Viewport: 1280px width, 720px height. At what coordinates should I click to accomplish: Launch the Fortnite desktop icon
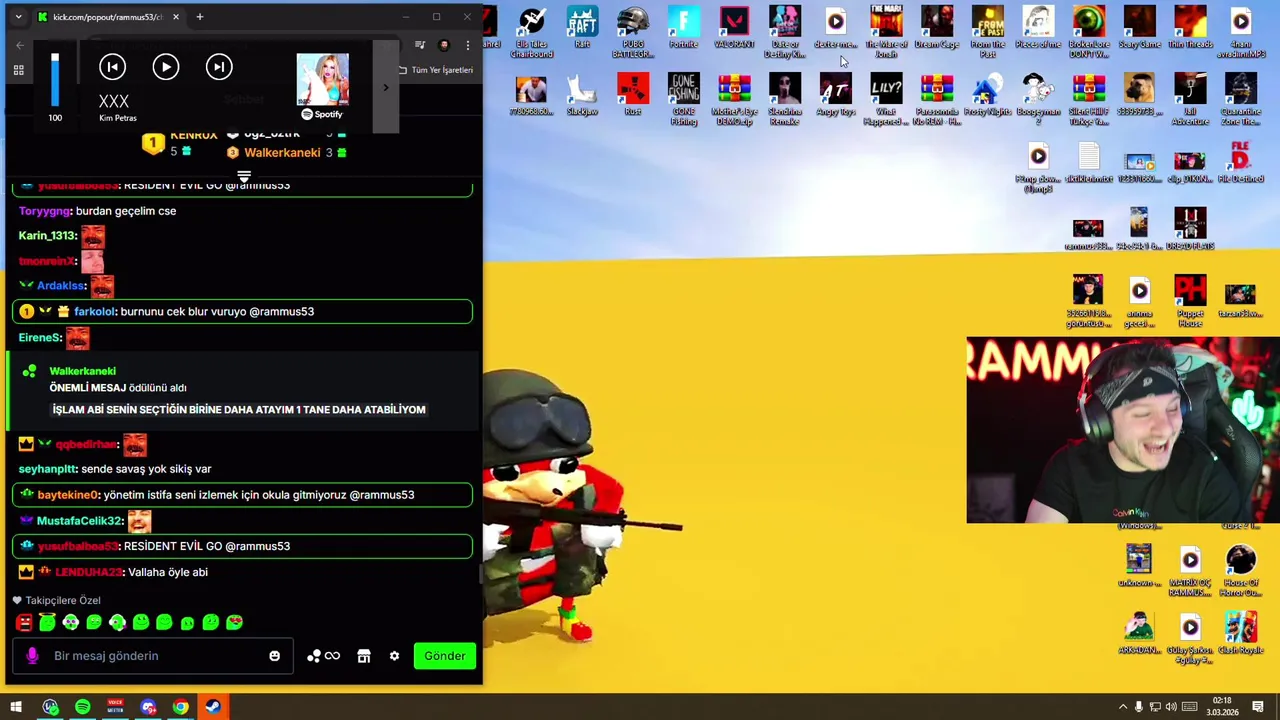pyautogui.click(x=684, y=28)
